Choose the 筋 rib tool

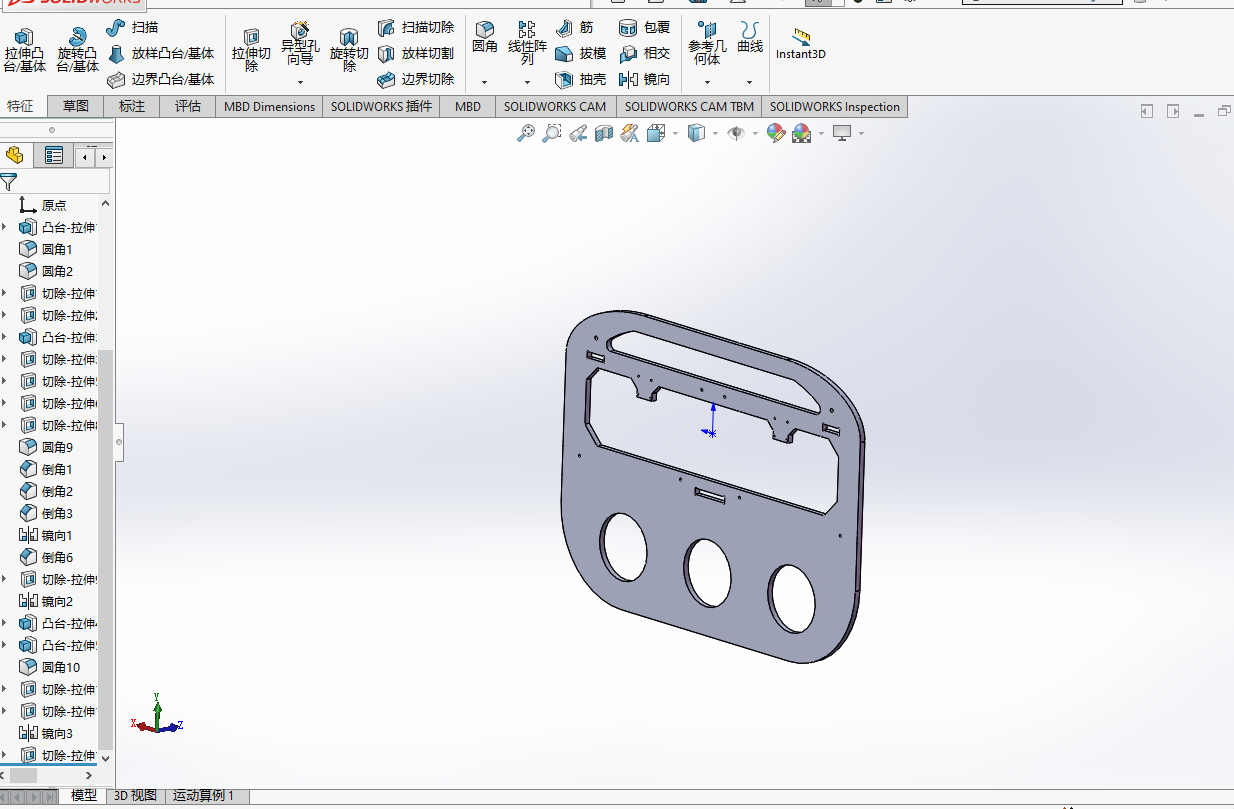point(574,27)
